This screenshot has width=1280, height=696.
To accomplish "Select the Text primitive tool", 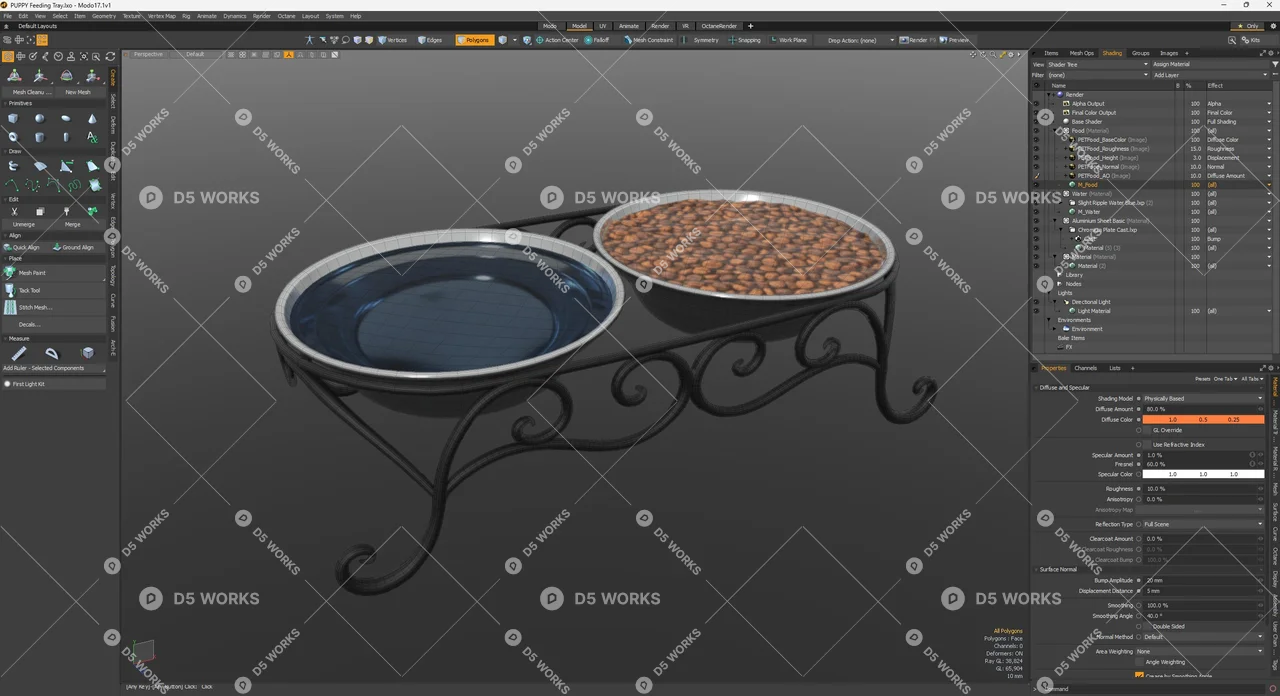I will 92,137.
